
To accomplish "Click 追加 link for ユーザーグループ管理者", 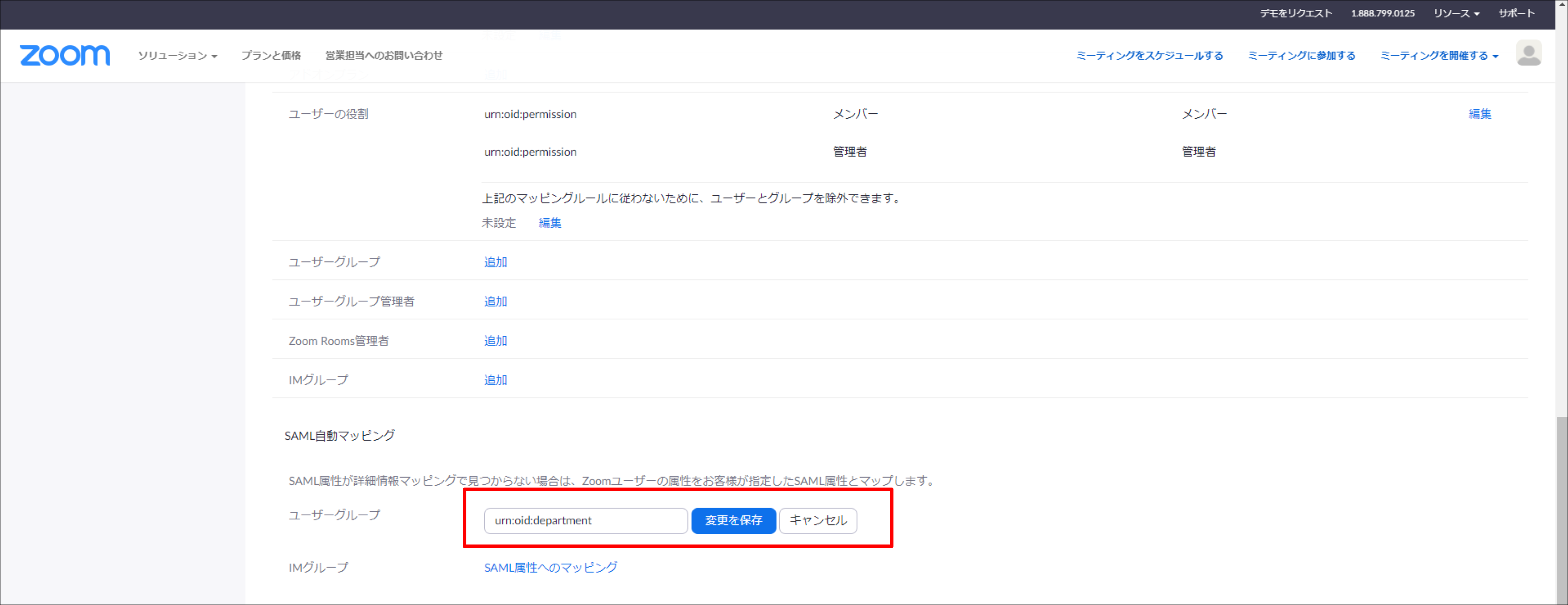I will point(496,301).
